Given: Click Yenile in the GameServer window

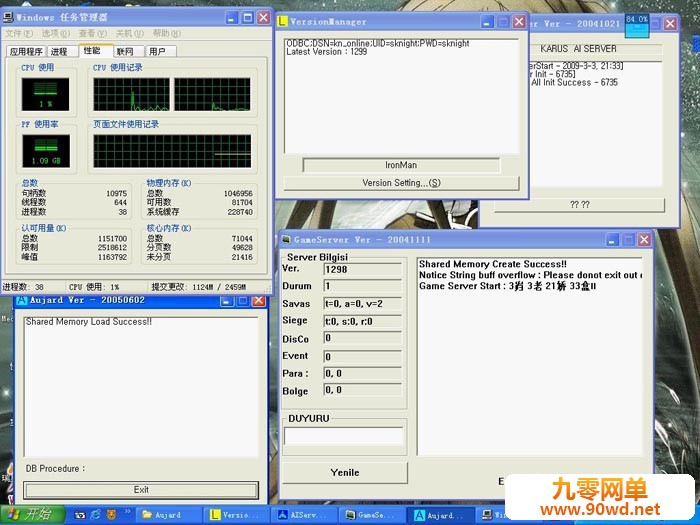Looking at the screenshot, I should pyautogui.click(x=345, y=472).
